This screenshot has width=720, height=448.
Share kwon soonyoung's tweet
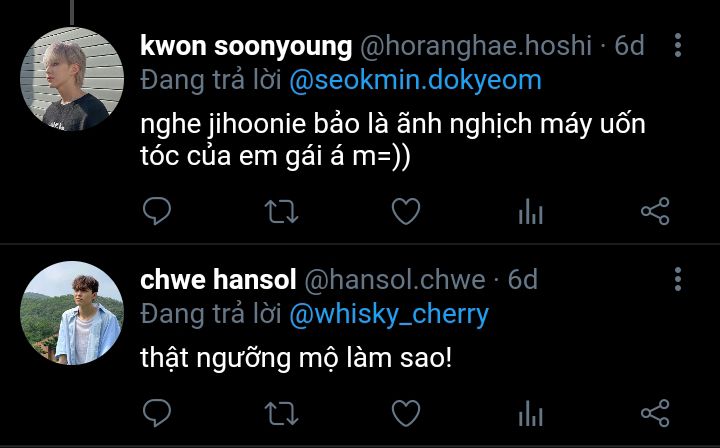pyautogui.click(x=655, y=211)
